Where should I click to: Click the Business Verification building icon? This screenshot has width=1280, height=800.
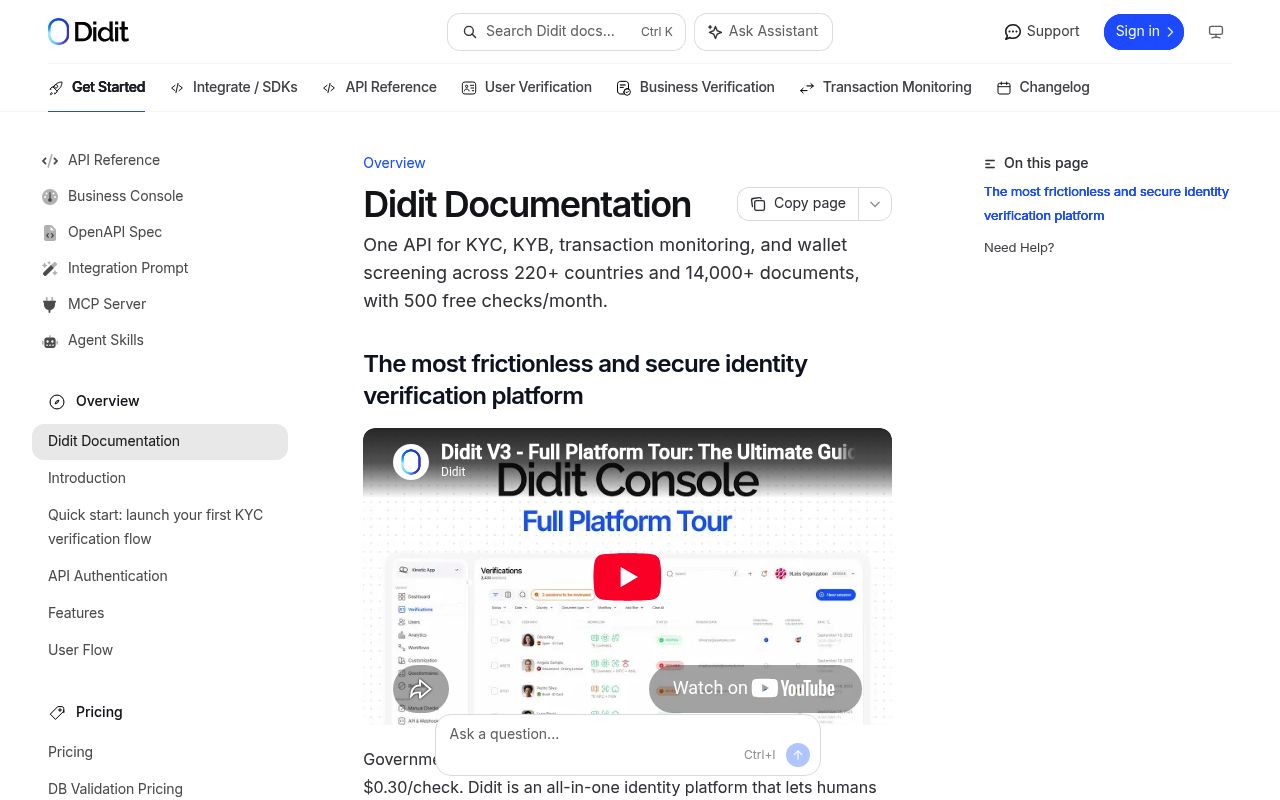[x=624, y=88]
